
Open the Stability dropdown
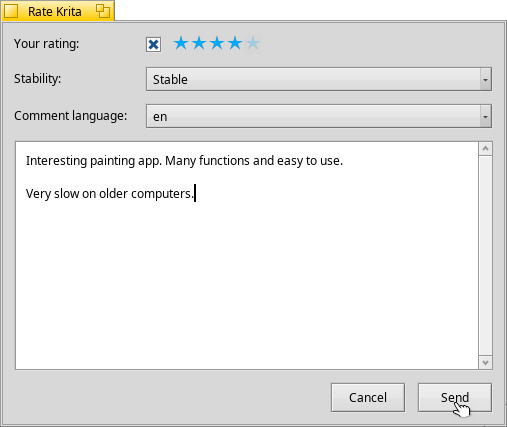pyautogui.click(x=319, y=79)
